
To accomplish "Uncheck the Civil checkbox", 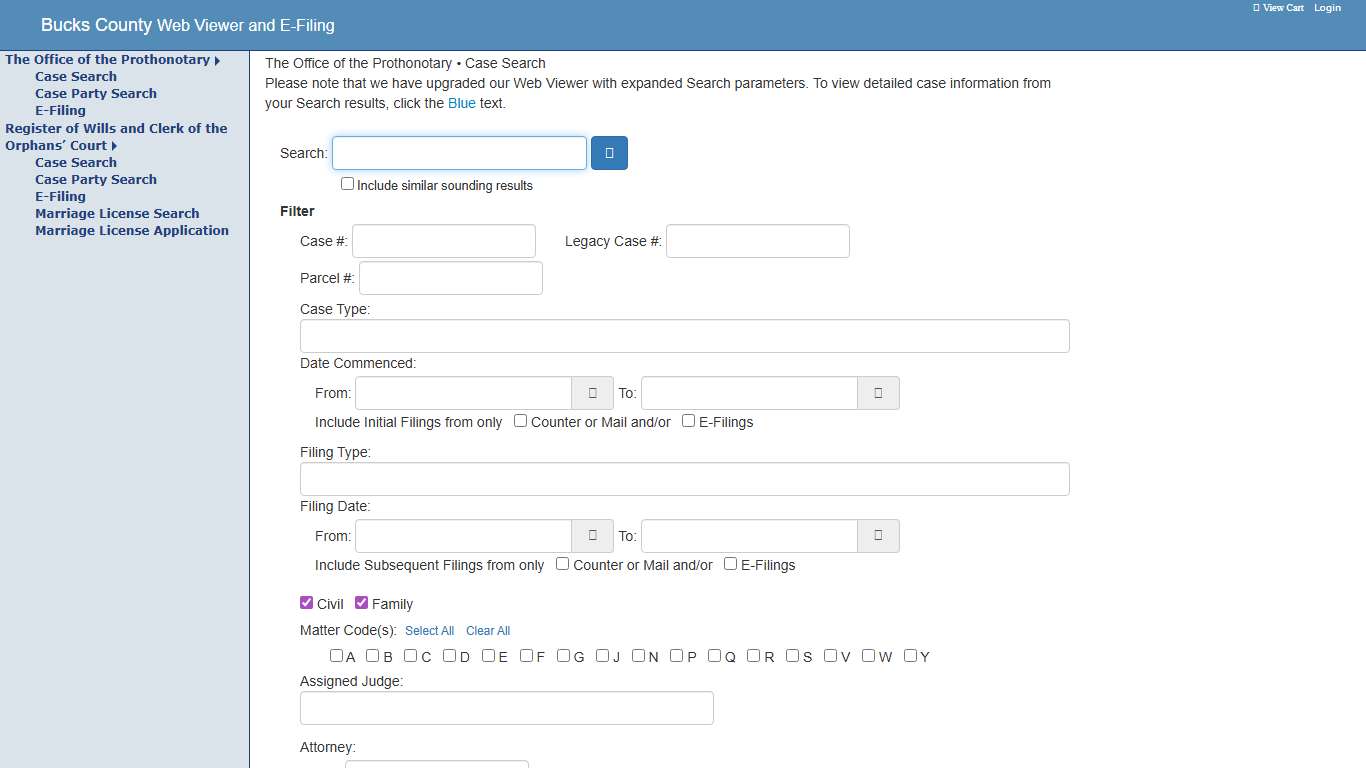I will click(307, 603).
